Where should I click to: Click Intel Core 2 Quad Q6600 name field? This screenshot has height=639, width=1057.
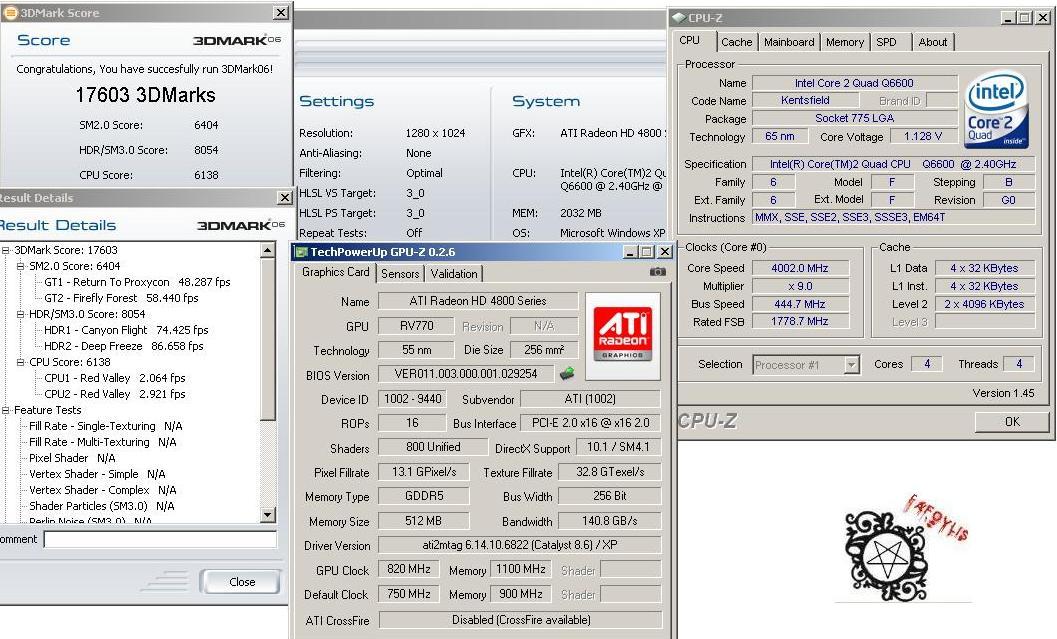tap(854, 83)
